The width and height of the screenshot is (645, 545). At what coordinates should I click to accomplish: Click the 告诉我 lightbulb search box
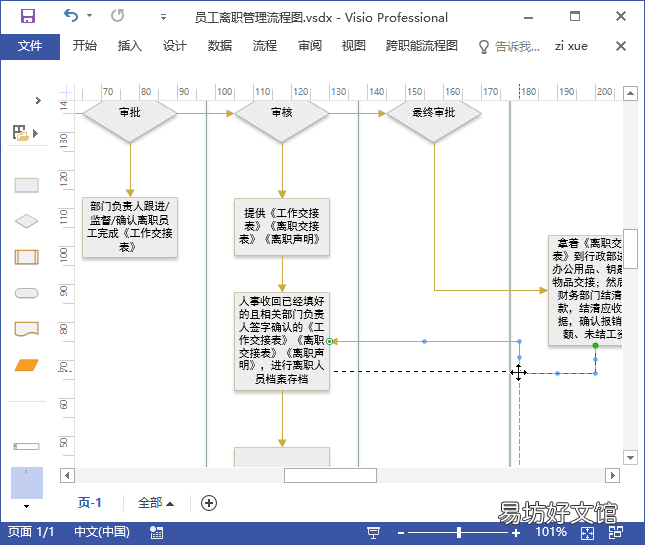tap(509, 46)
